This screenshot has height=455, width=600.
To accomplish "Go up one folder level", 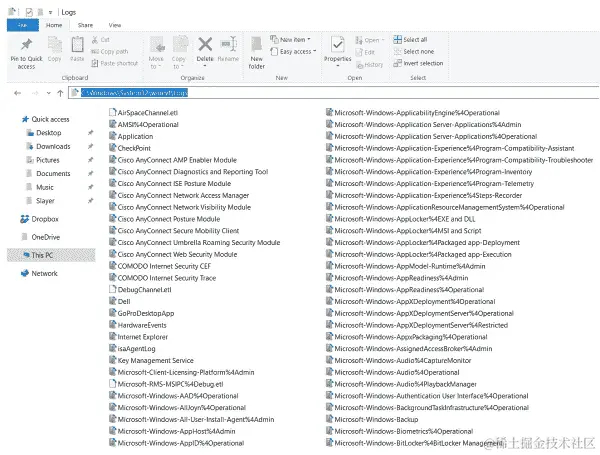I will 60,93.
